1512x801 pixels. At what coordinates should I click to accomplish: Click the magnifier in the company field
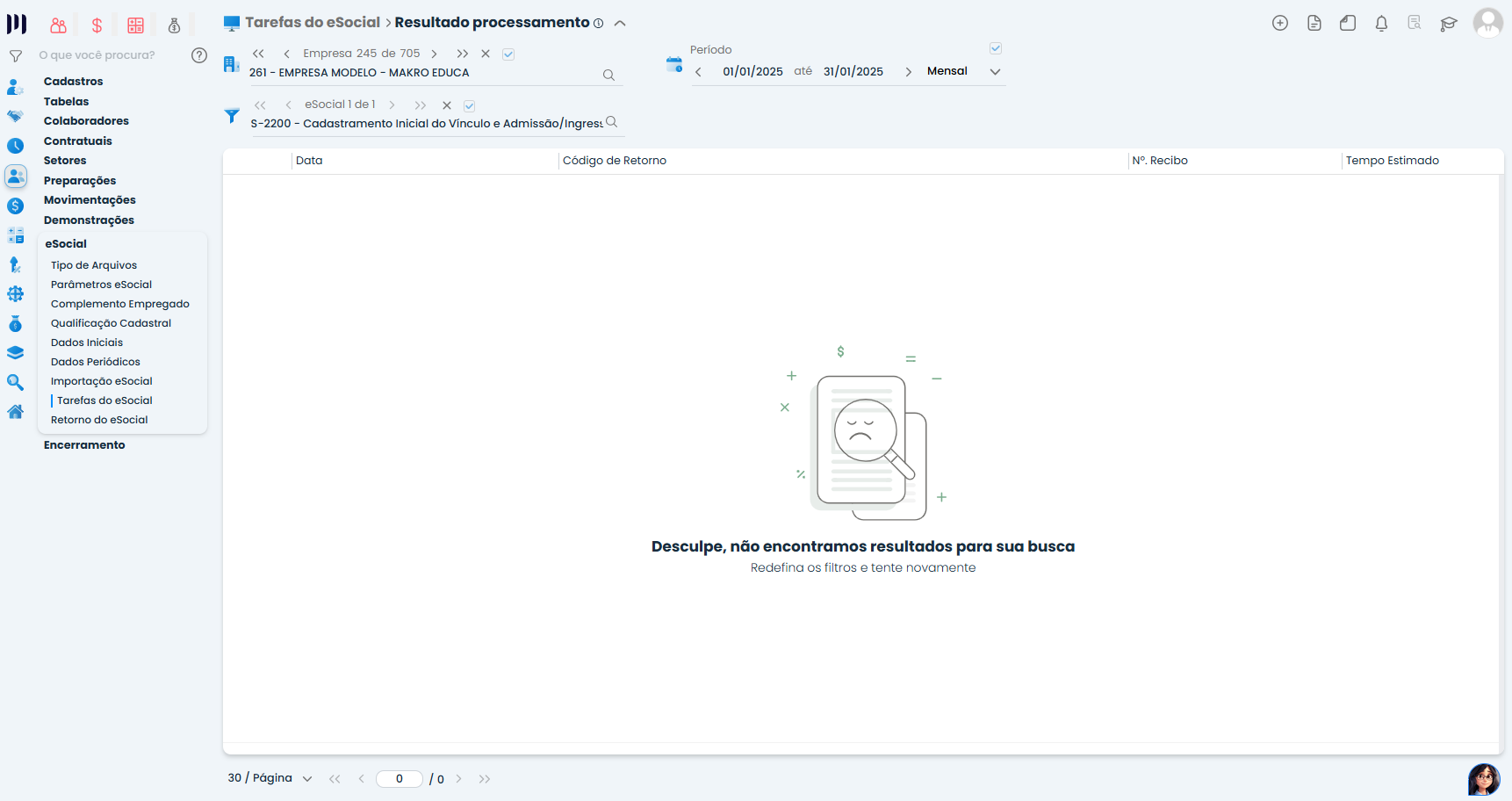click(x=608, y=76)
